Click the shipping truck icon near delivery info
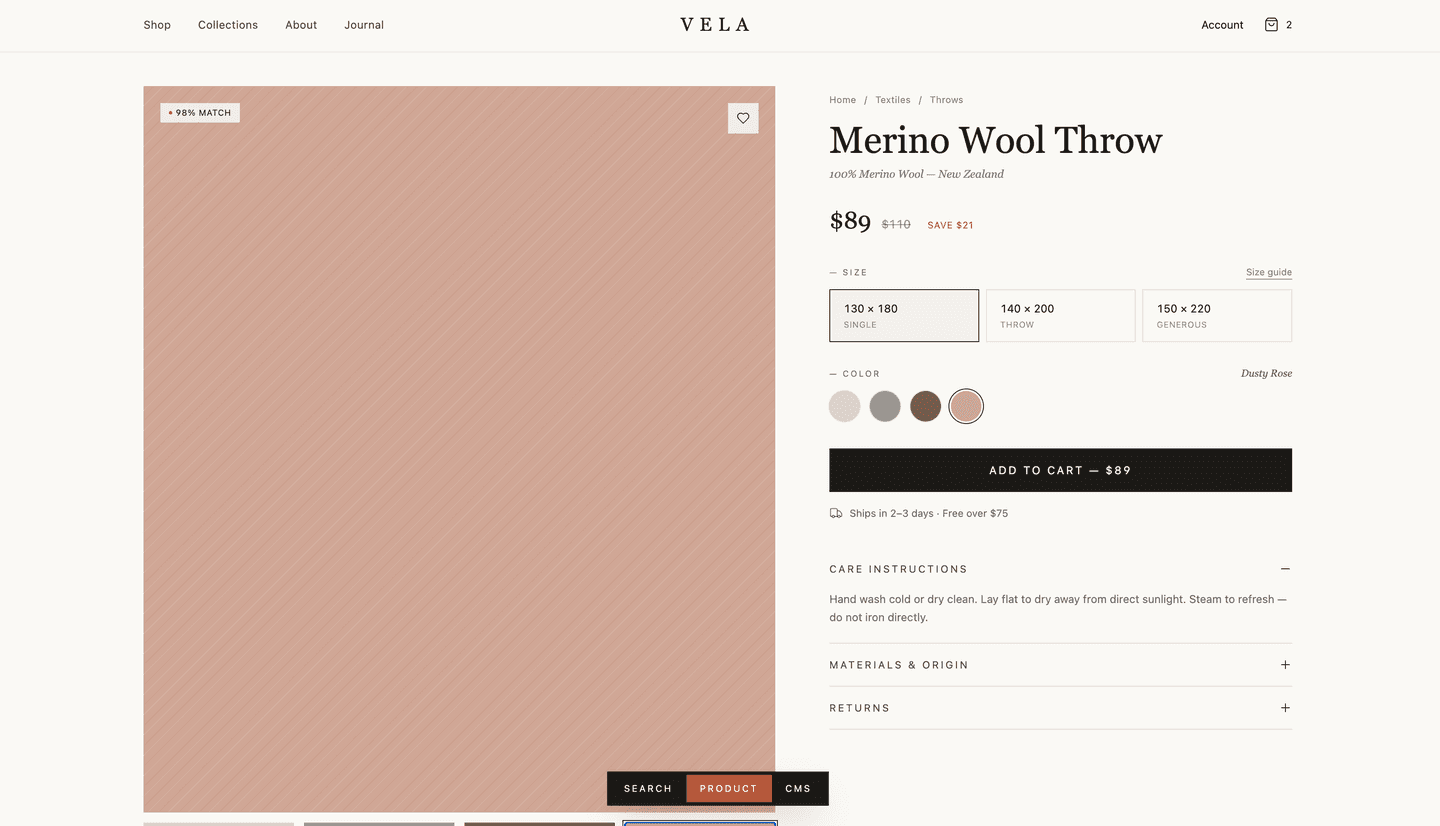The width and height of the screenshot is (1440, 826). pyautogui.click(x=836, y=512)
